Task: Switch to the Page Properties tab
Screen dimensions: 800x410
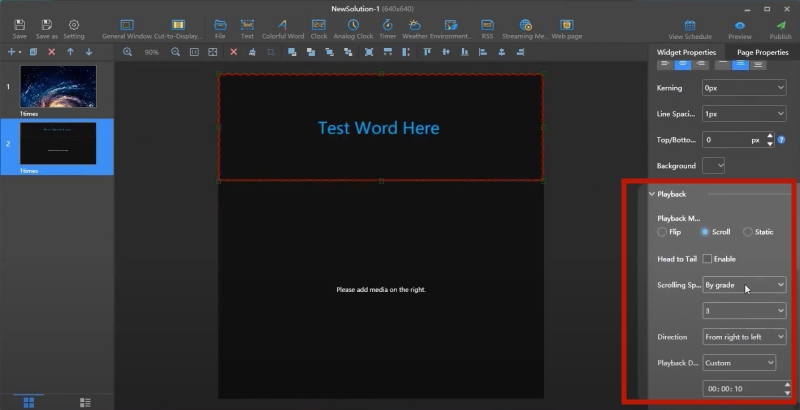Action: tap(762, 52)
